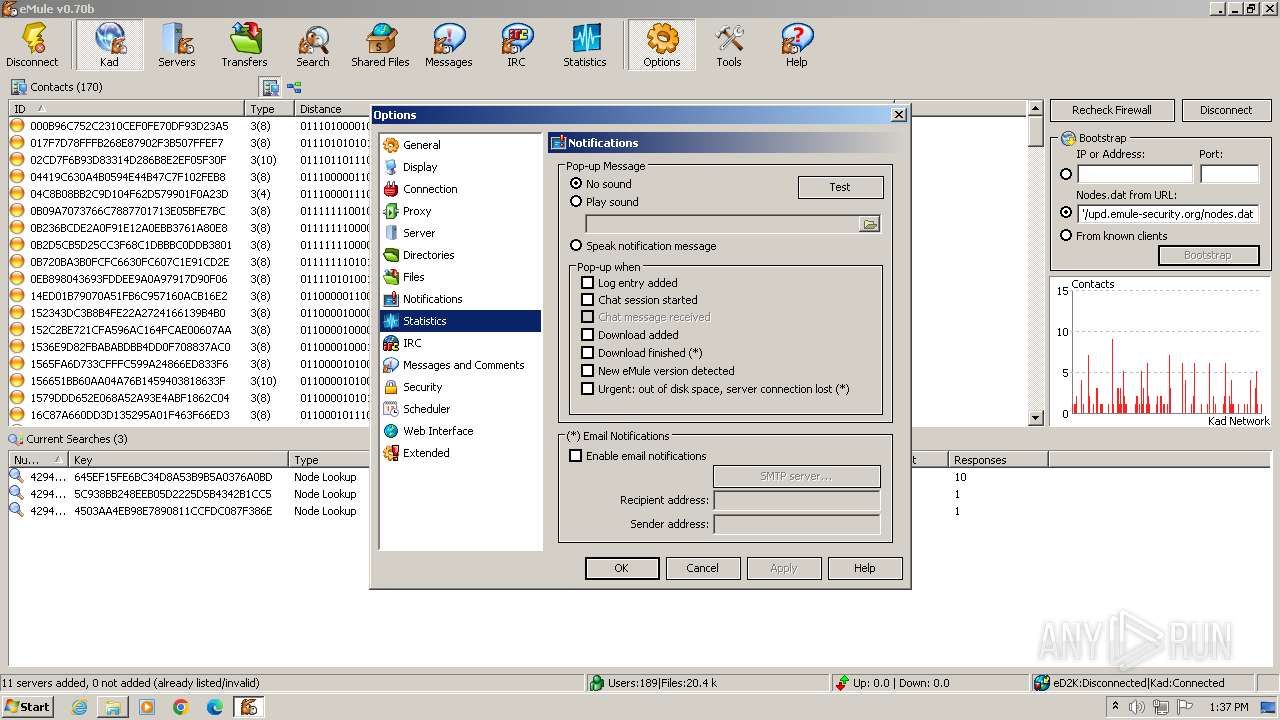Open the Servers toolbar icon

coord(177,45)
